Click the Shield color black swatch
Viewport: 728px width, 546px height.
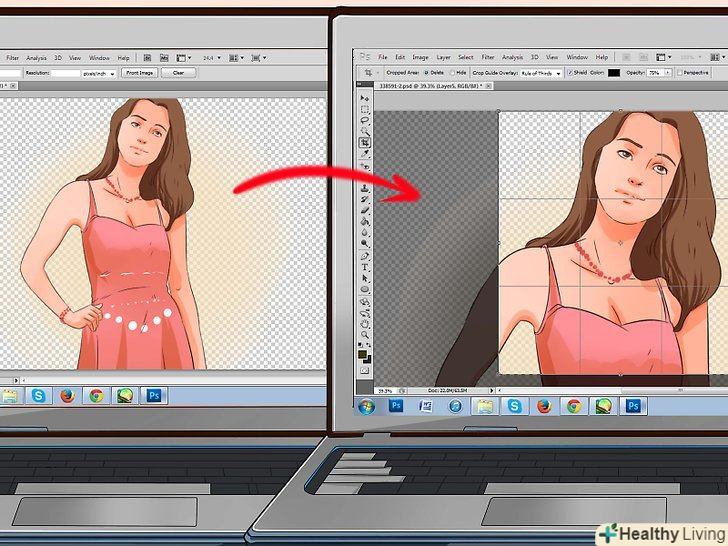click(x=614, y=73)
